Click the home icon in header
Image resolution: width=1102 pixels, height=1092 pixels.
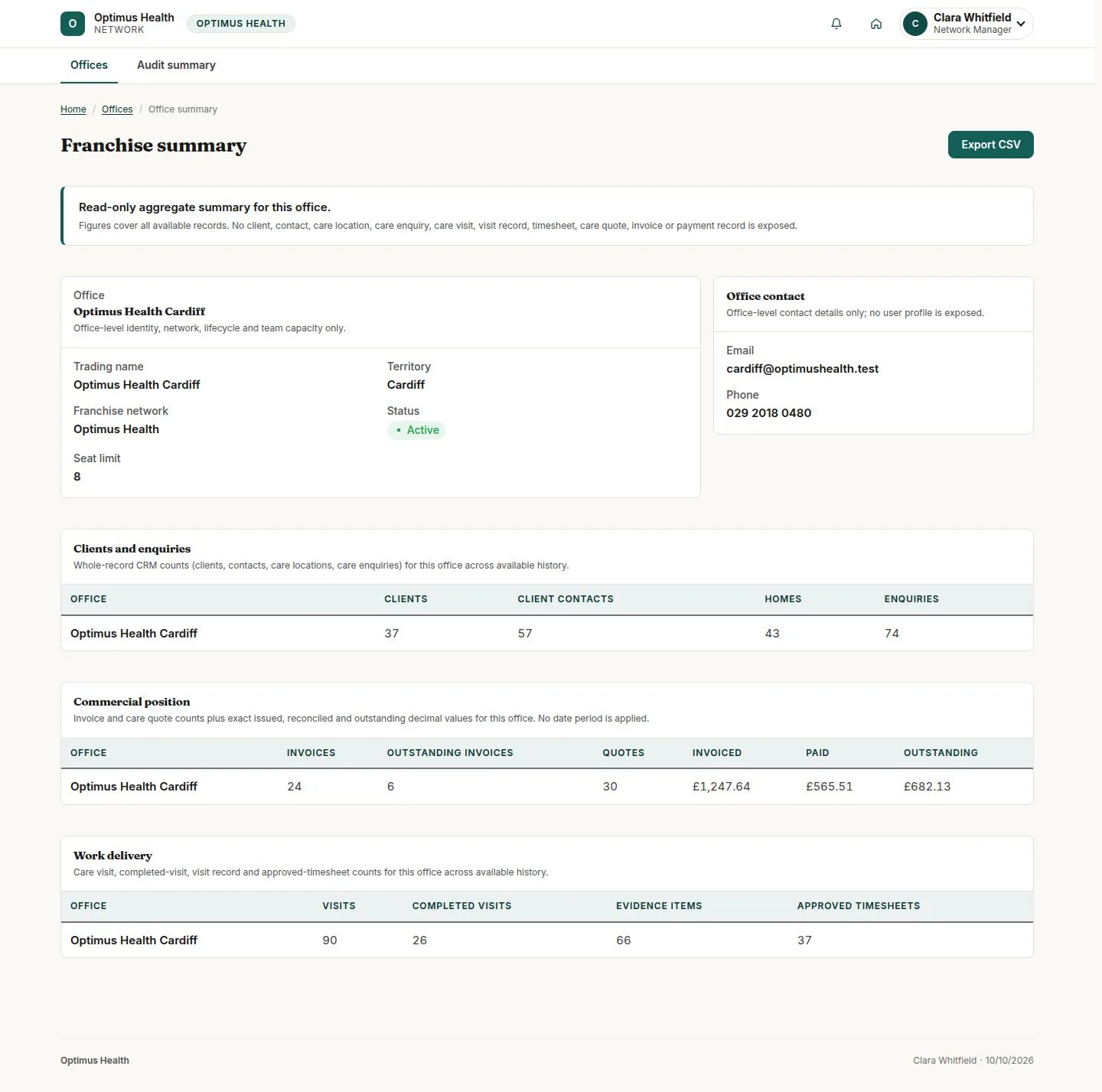876,24
